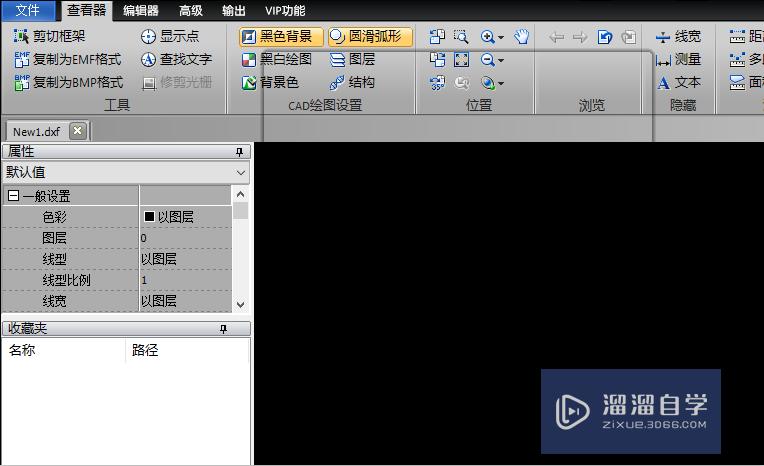Select the 剪切框架 clip frame tool
This screenshot has width=764, height=466.
coord(49,36)
